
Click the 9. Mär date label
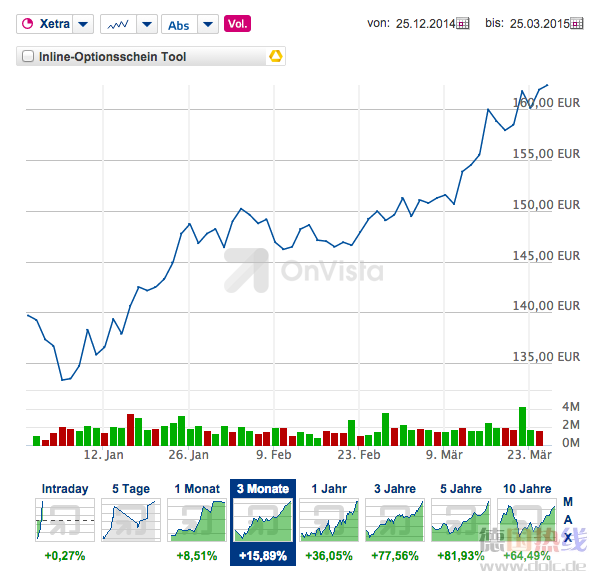click(444, 455)
